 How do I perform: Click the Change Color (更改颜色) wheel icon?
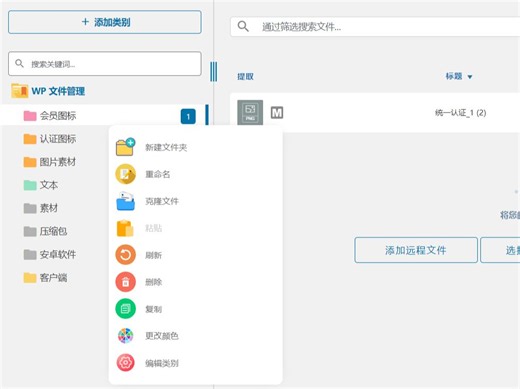[x=125, y=336]
